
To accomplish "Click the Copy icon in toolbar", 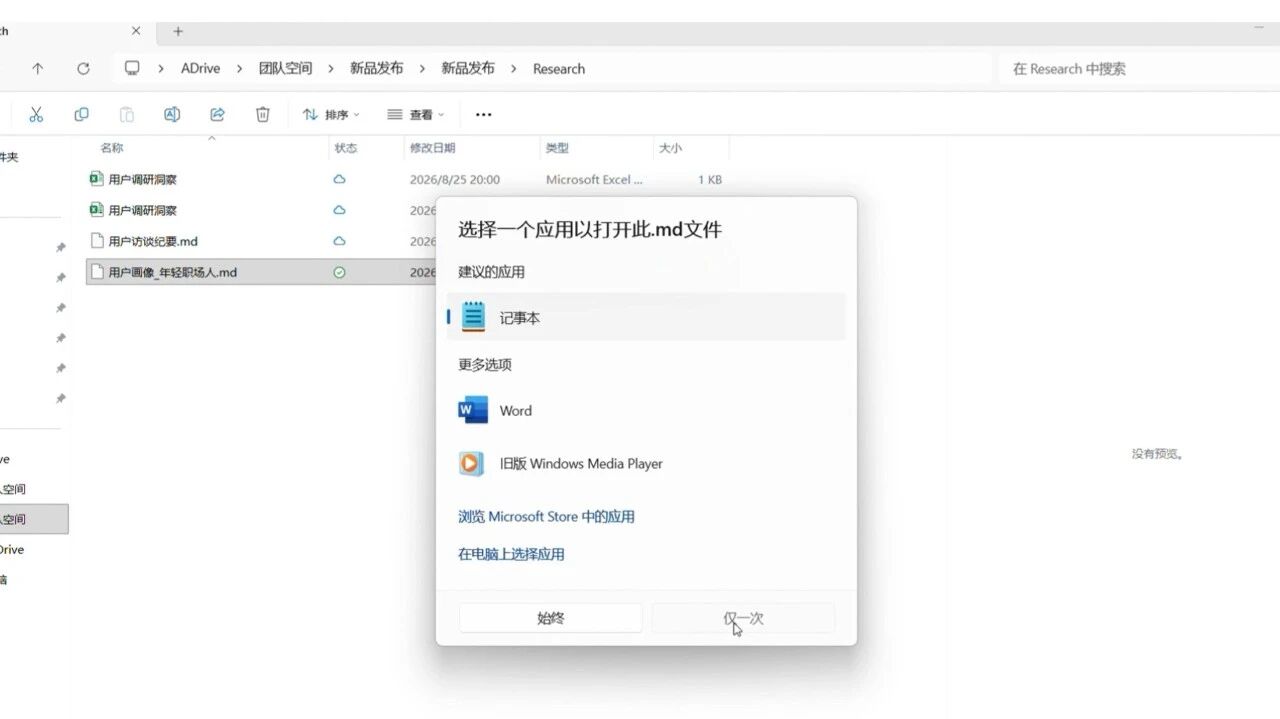I will click(x=81, y=115).
